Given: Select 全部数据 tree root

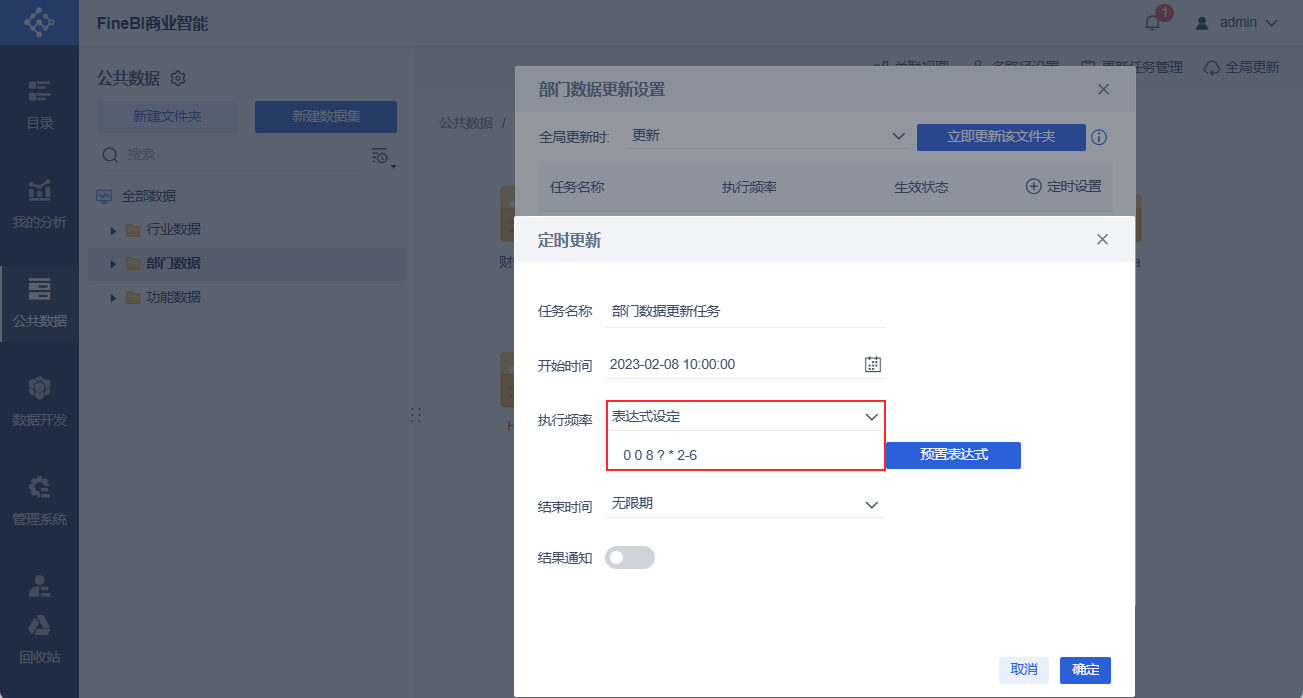Looking at the screenshot, I should click(x=148, y=196).
